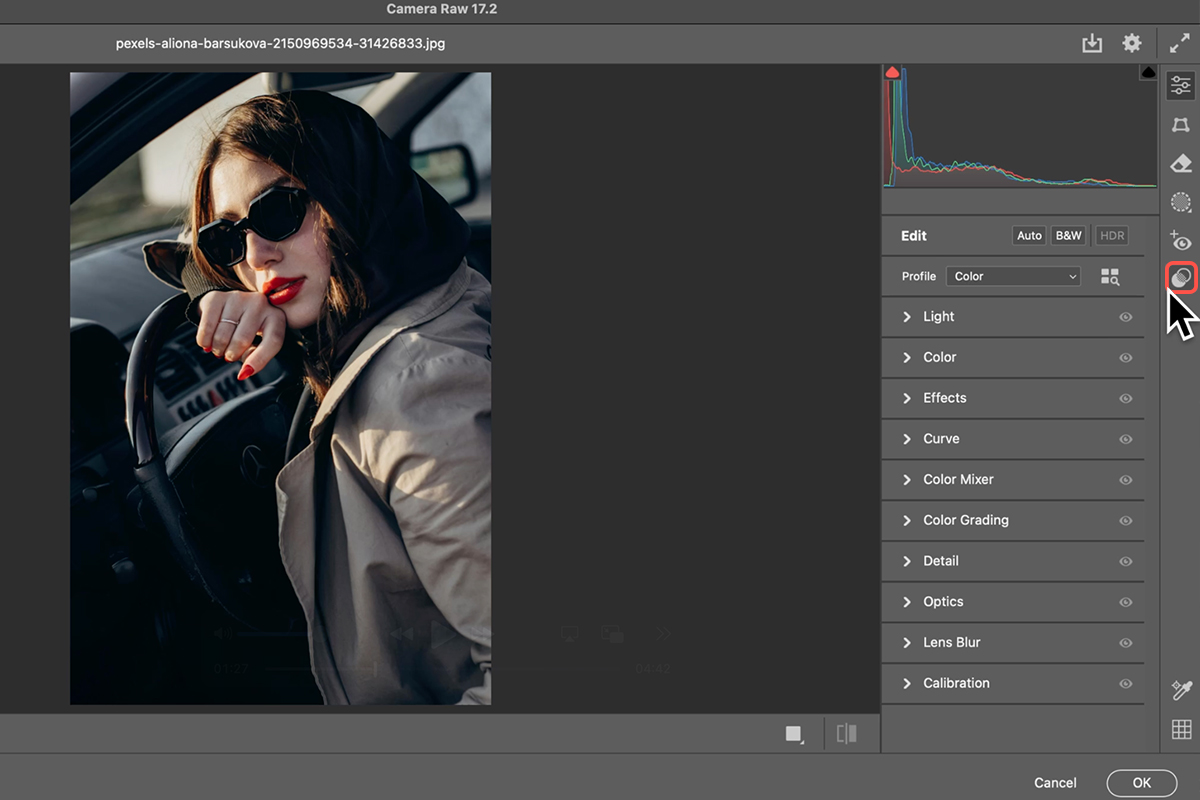Convert to B&W with the button
Screen dimensions: 1200x800
[x=1068, y=236]
